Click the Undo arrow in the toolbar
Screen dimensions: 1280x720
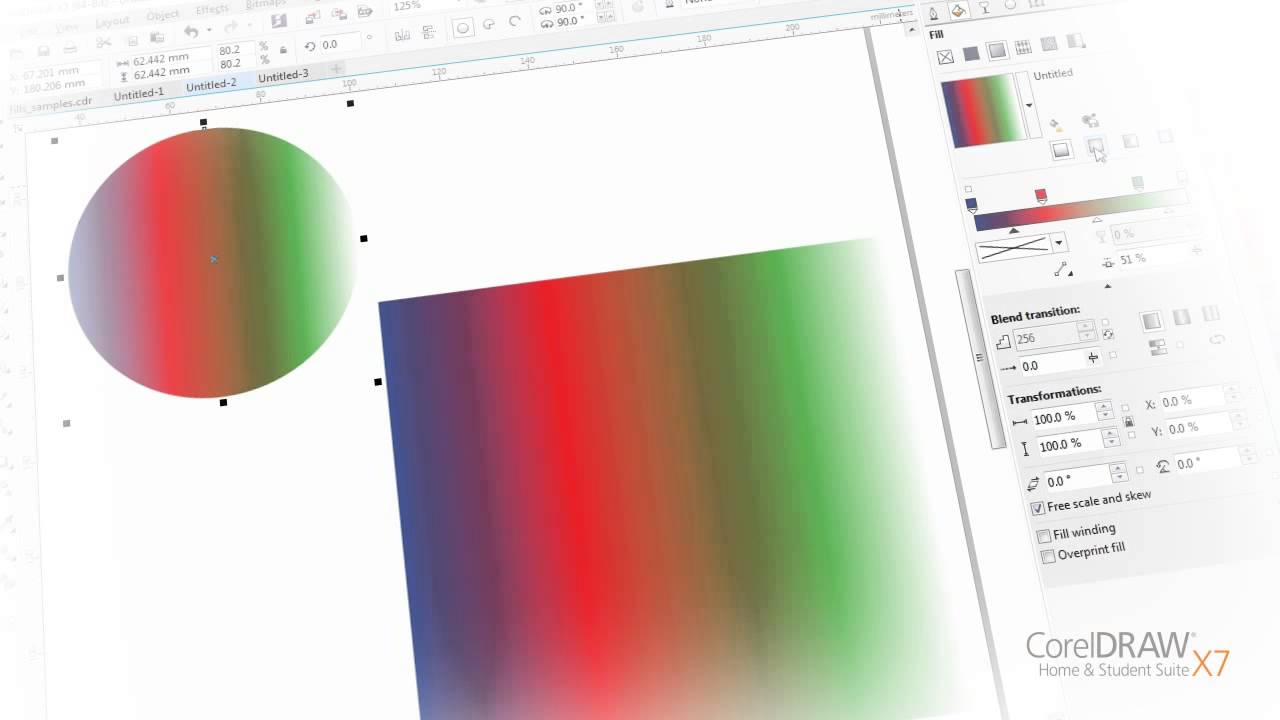click(x=191, y=32)
